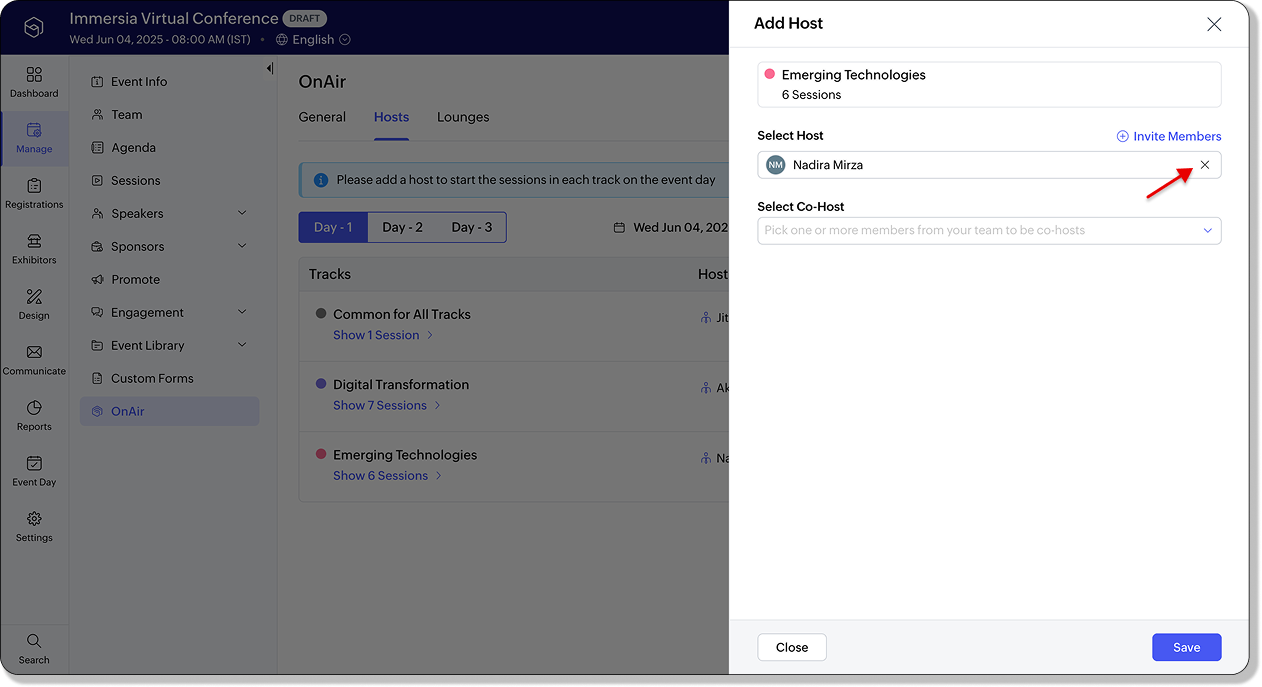1262x687 pixels.
Task: Show 6 Sessions under Emerging Technologies
Action: (387, 476)
